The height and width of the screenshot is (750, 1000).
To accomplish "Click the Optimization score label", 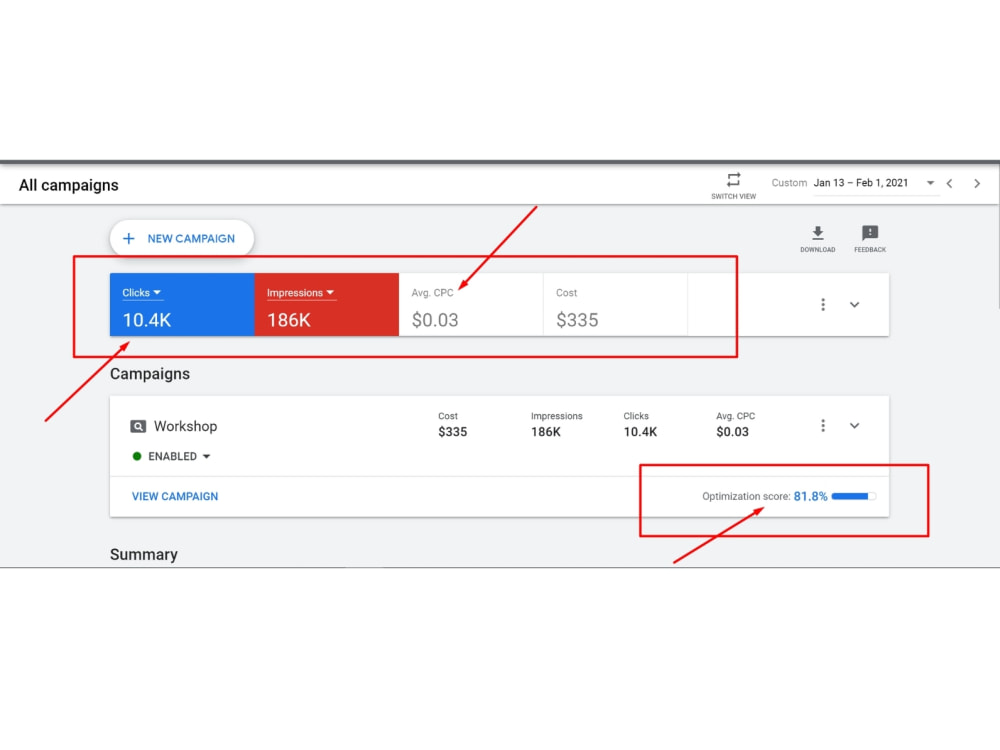I will tap(746, 496).
